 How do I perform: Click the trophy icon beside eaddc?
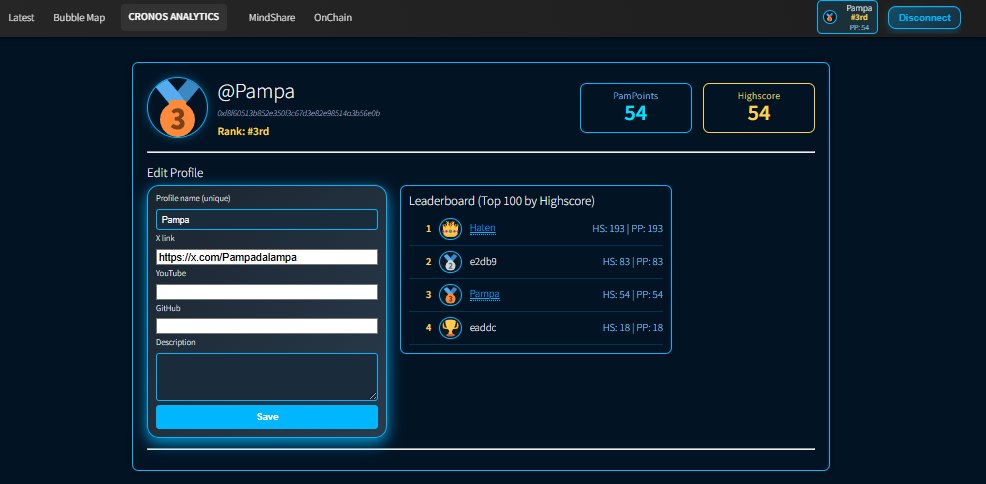pyautogui.click(x=450, y=327)
